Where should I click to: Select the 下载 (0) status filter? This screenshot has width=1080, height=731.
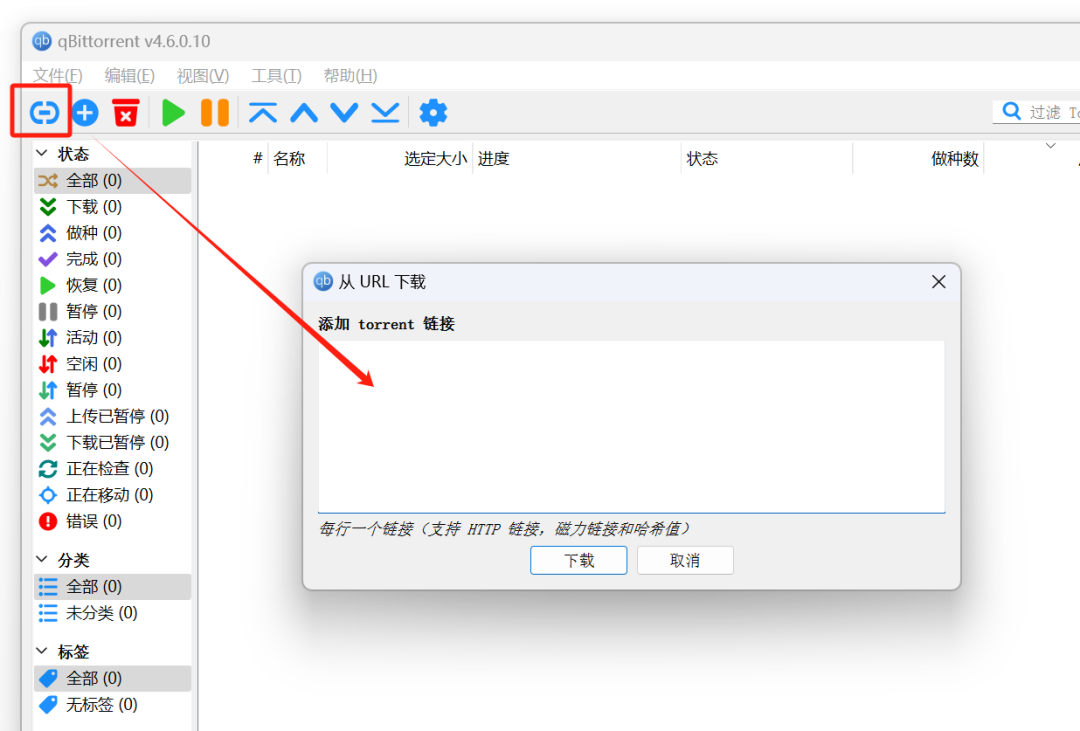coord(113,207)
